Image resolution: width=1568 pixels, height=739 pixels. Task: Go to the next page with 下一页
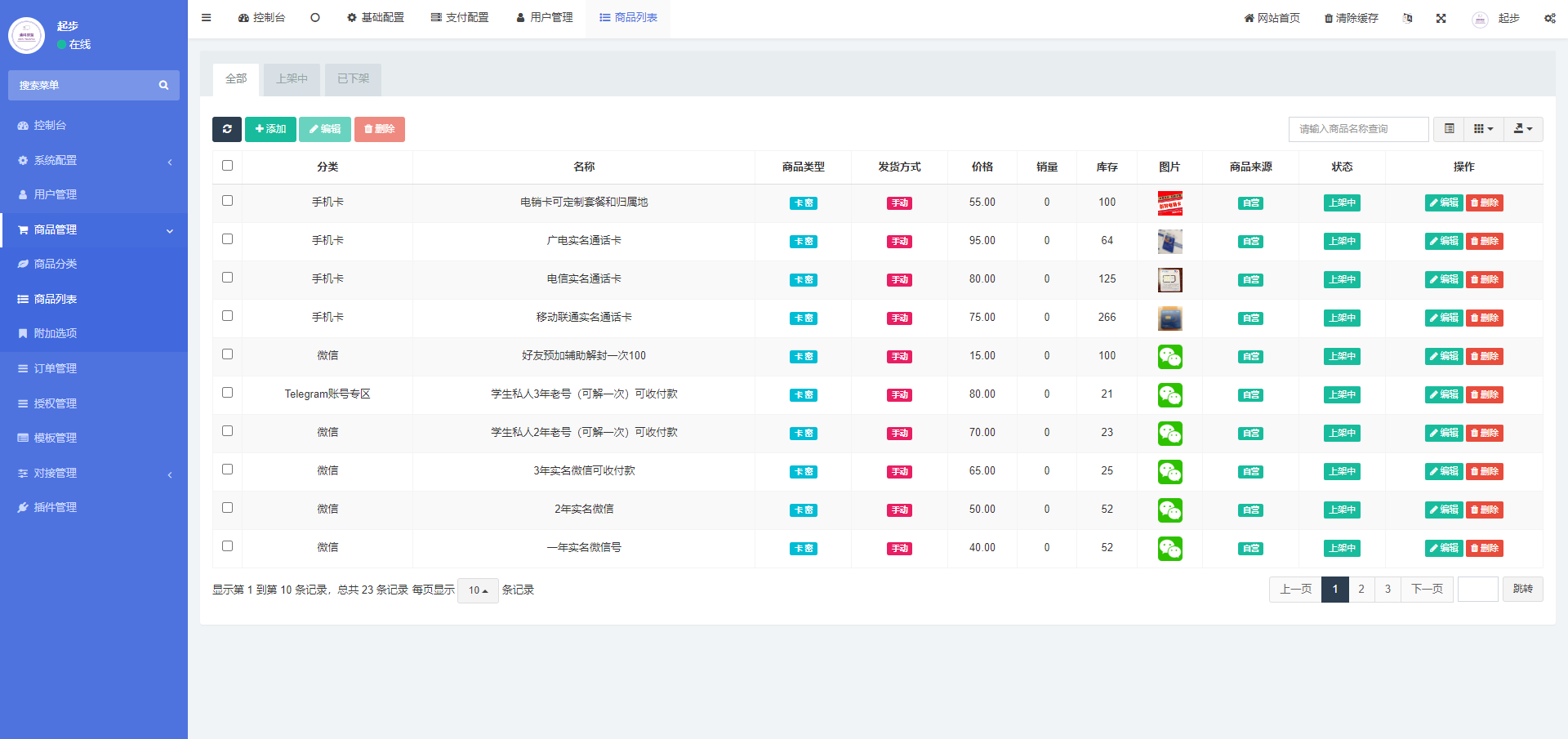[x=1427, y=590]
